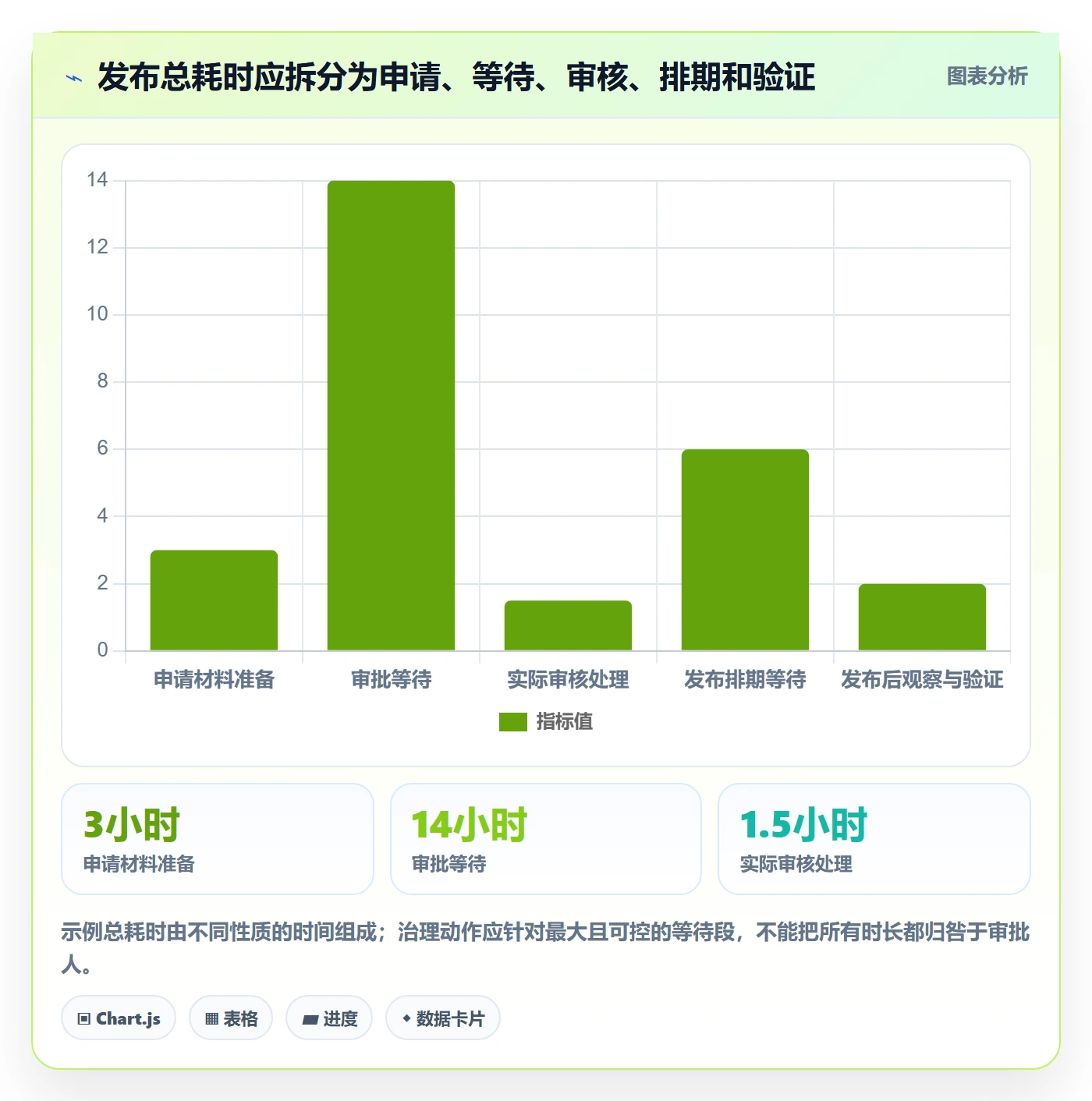Open the 14小时 审批等待 data card
The image size is (1092, 1101).
[546, 839]
